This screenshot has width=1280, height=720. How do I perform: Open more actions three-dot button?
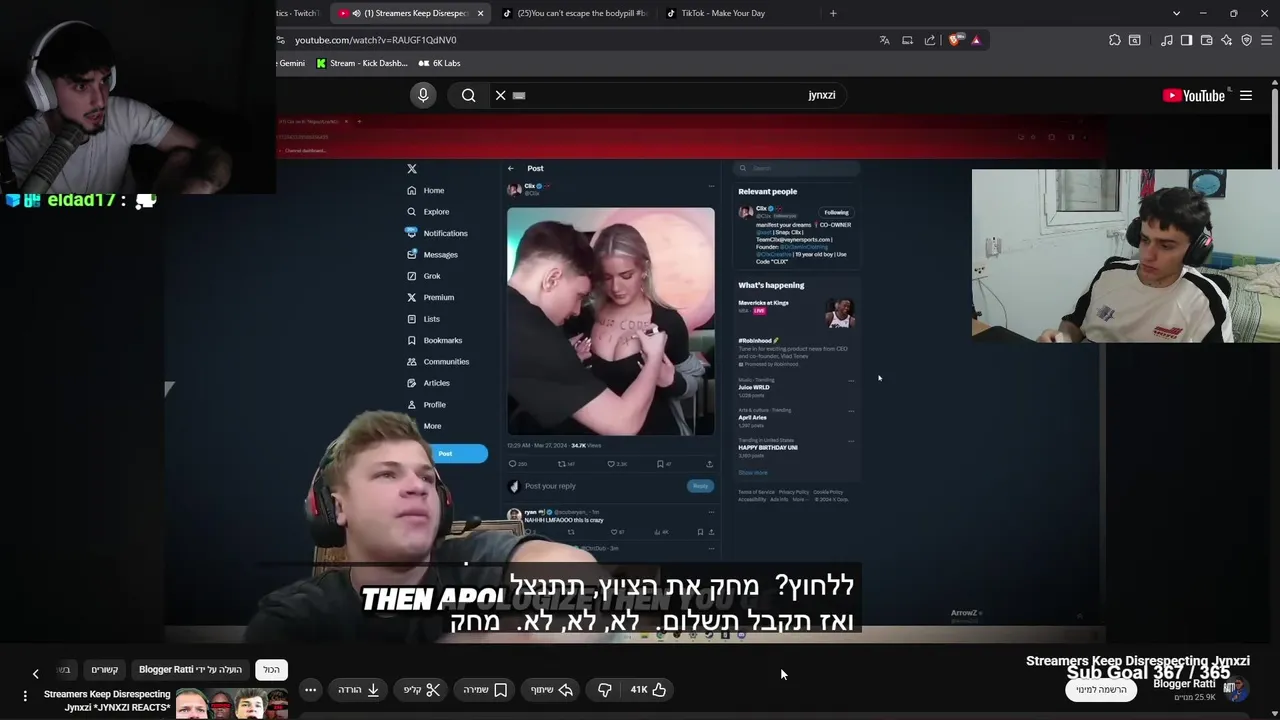click(x=311, y=689)
